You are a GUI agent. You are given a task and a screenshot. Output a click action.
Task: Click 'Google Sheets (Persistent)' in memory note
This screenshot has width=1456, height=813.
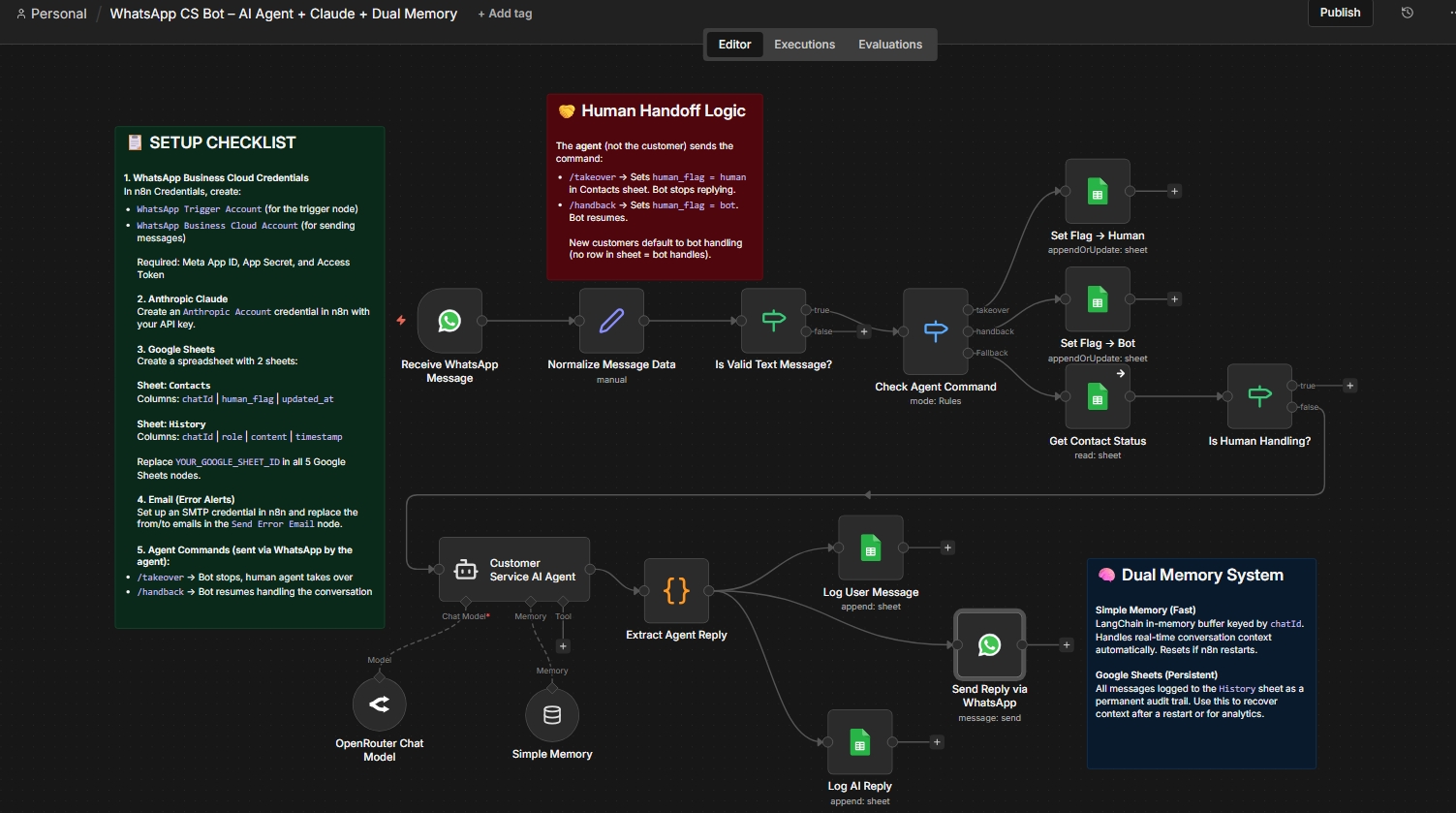pyautogui.click(x=1157, y=674)
